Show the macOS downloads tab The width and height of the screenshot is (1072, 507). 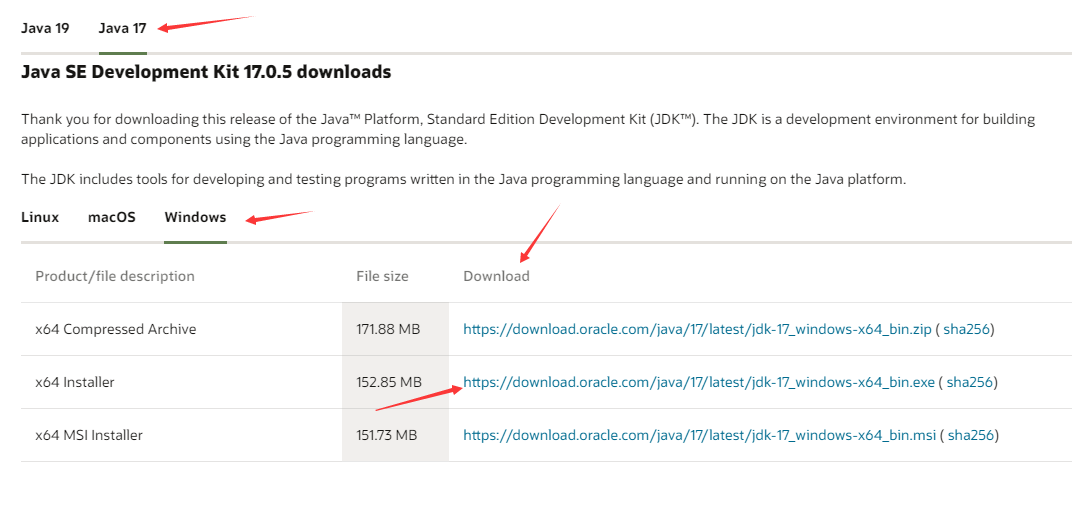click(112, 217)
